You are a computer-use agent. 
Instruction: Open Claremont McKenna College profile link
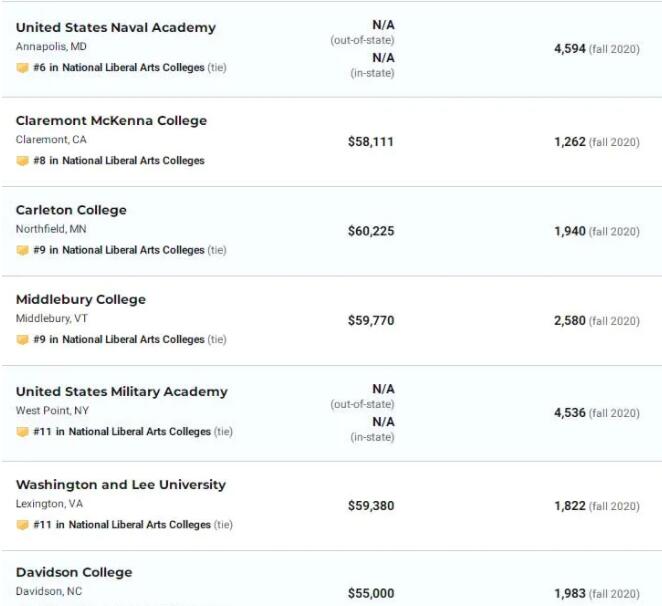[111, 120]
